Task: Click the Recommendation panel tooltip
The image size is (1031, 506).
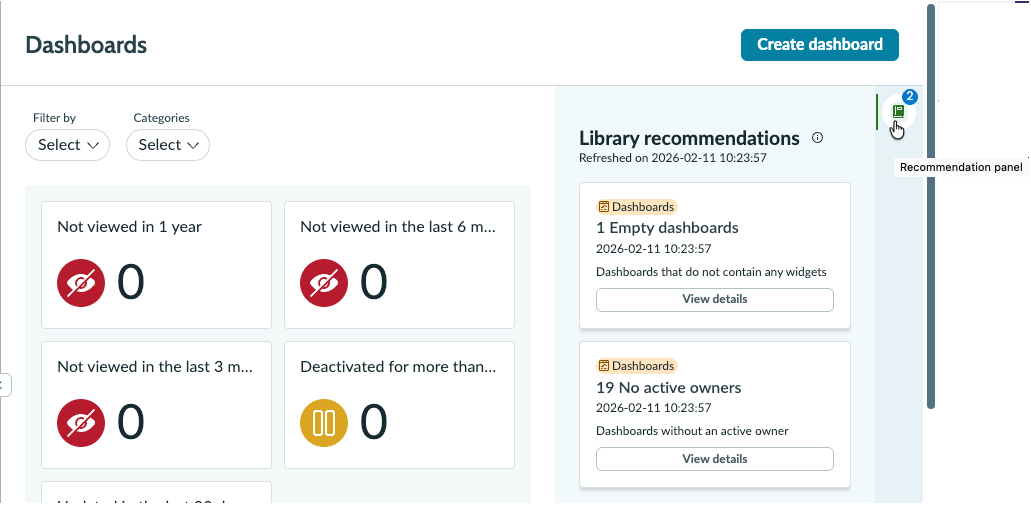Action: (x=961, y=168)
